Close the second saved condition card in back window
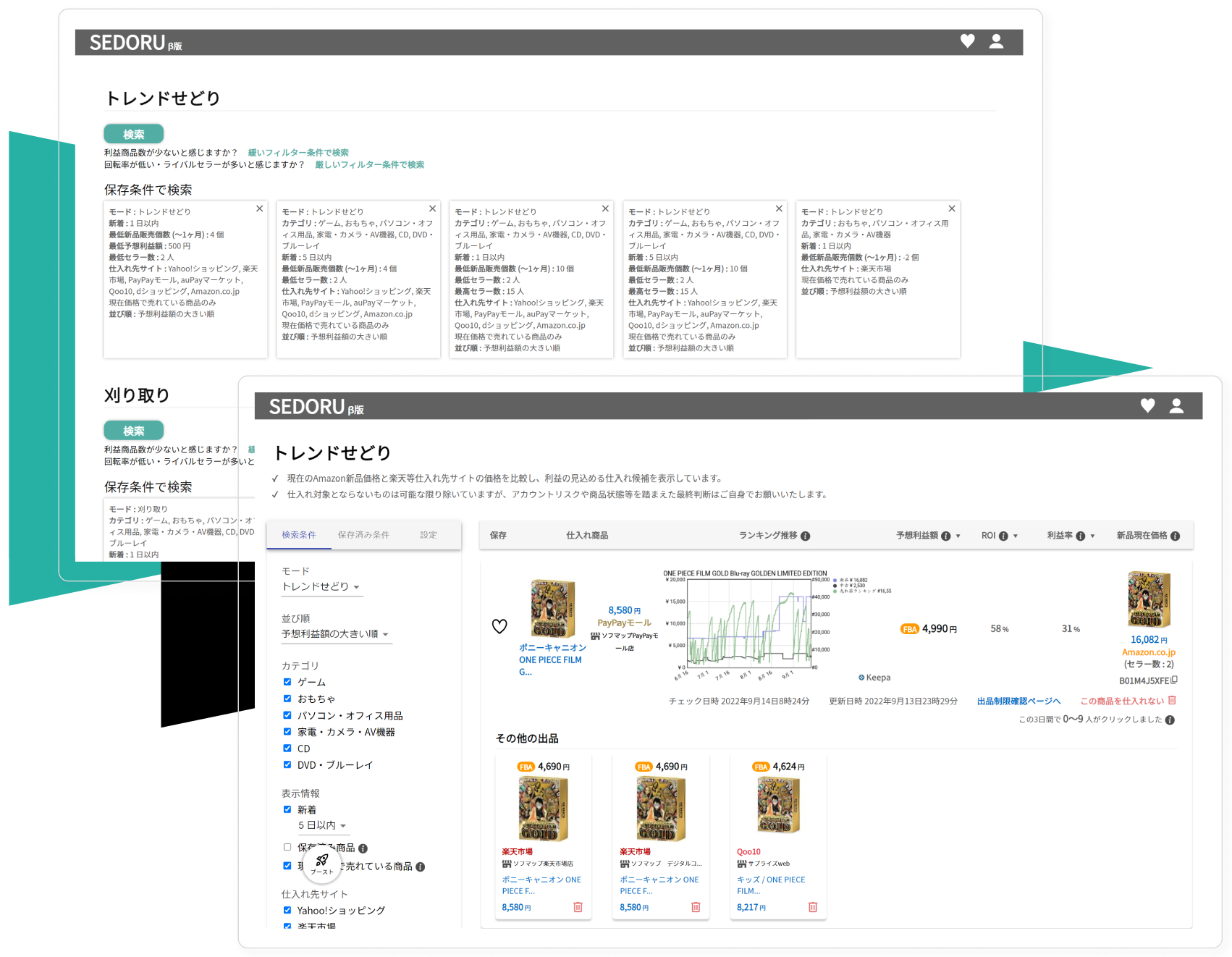The width and height of the screenshot is (1232, 957). (x=432, y=208)
